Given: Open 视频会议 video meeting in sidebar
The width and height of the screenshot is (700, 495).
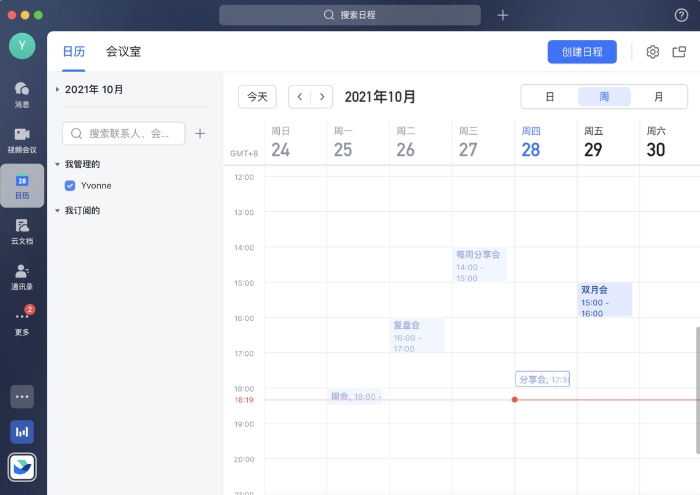Looking at the screenshot, I should pyautogui.click(x=22, y=140).
